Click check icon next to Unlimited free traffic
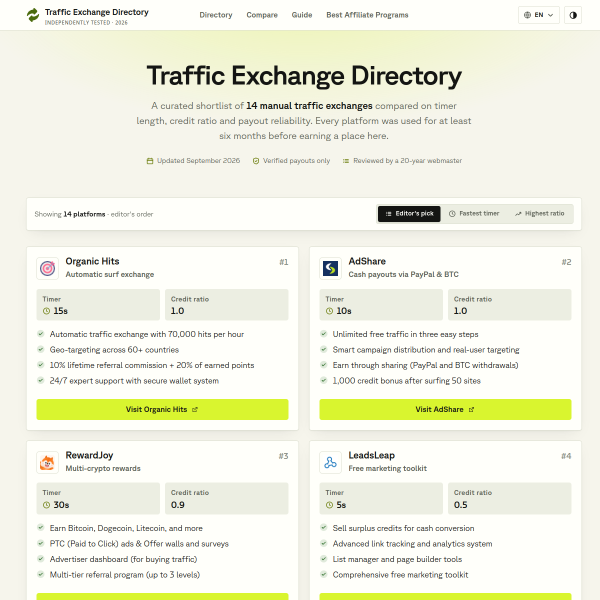The image size is (600, 600). point(323,334)
